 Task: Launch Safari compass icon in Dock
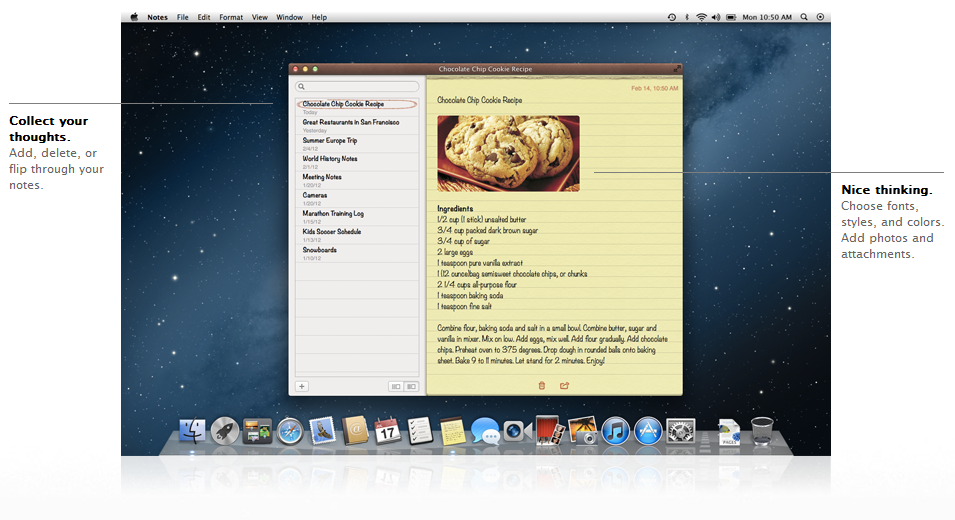click(x=290, y=432)
